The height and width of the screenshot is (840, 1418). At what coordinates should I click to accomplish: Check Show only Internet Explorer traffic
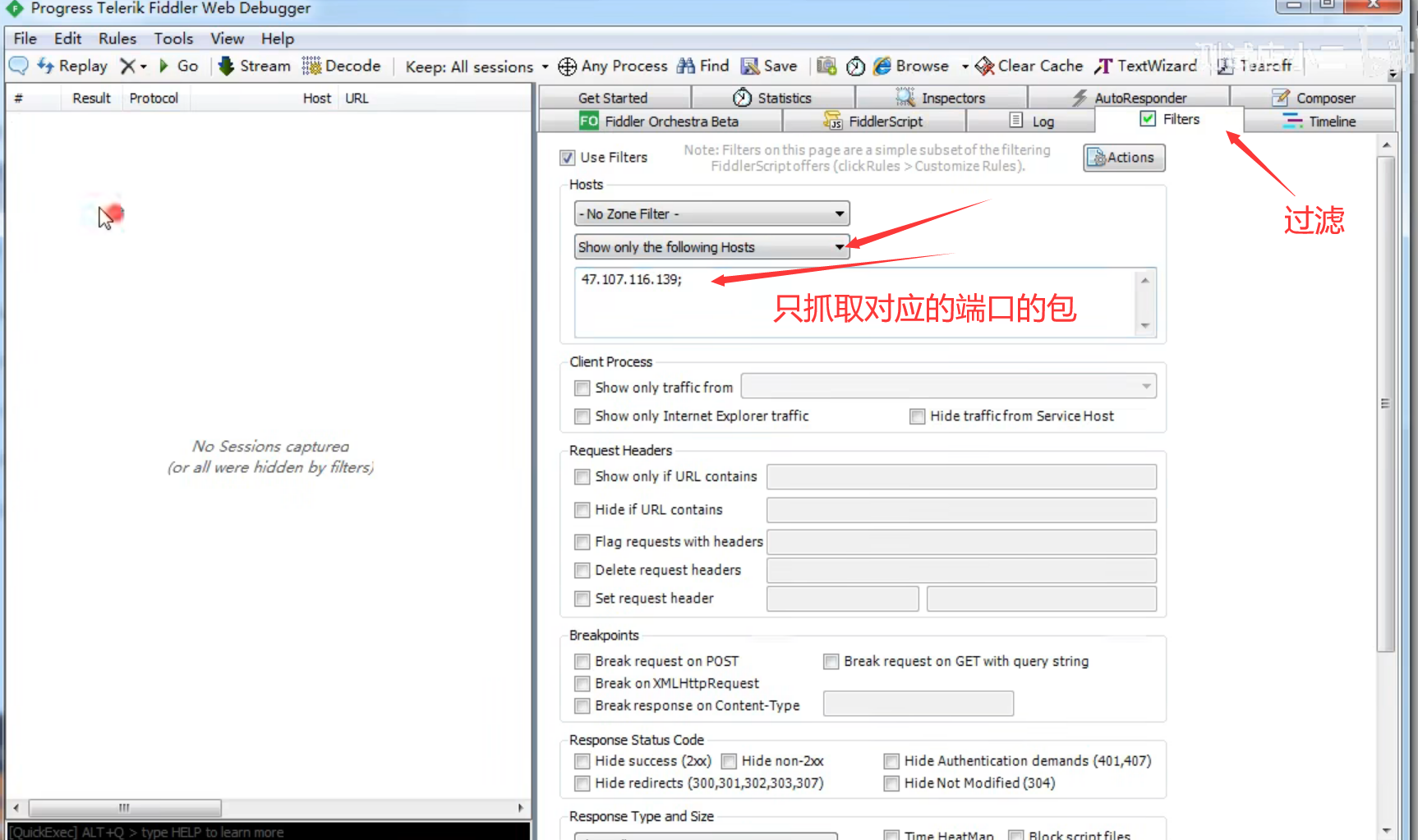coord(582,416)
